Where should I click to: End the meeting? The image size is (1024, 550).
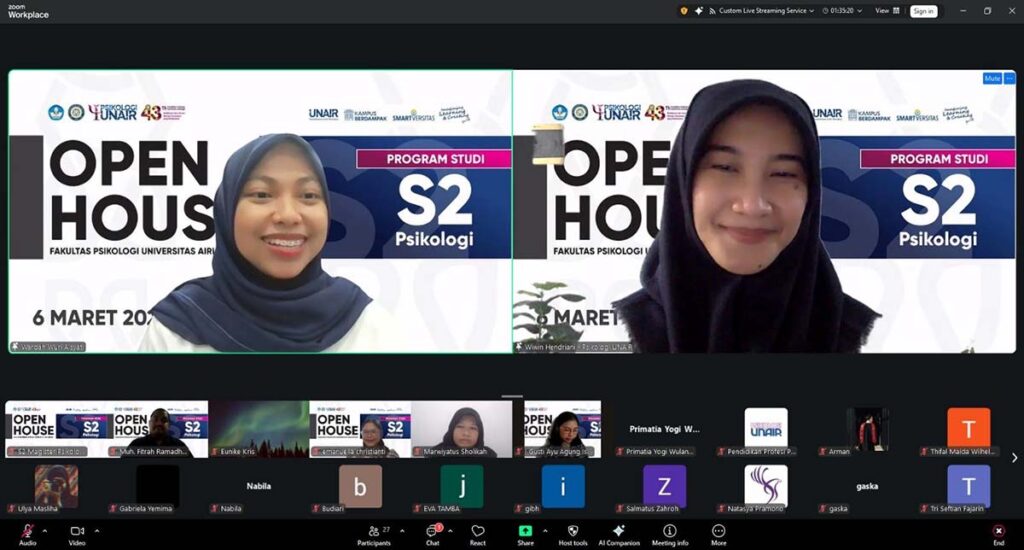(997, 534)
